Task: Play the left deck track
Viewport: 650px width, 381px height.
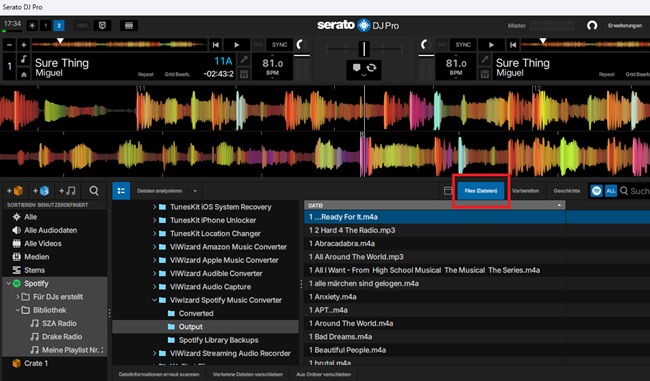Action: [x=237, y=45]
